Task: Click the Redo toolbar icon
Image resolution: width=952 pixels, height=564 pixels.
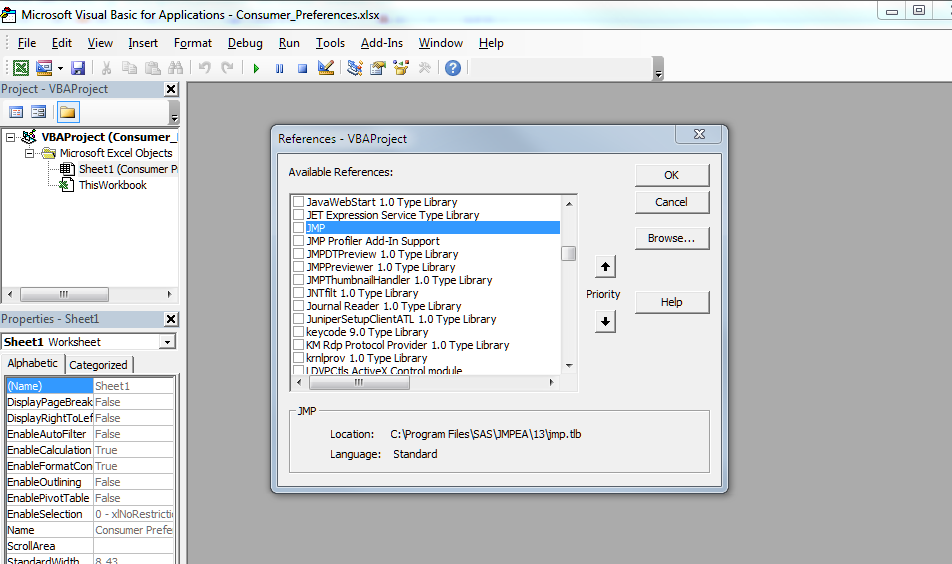Action: click(x=228, y=68)
